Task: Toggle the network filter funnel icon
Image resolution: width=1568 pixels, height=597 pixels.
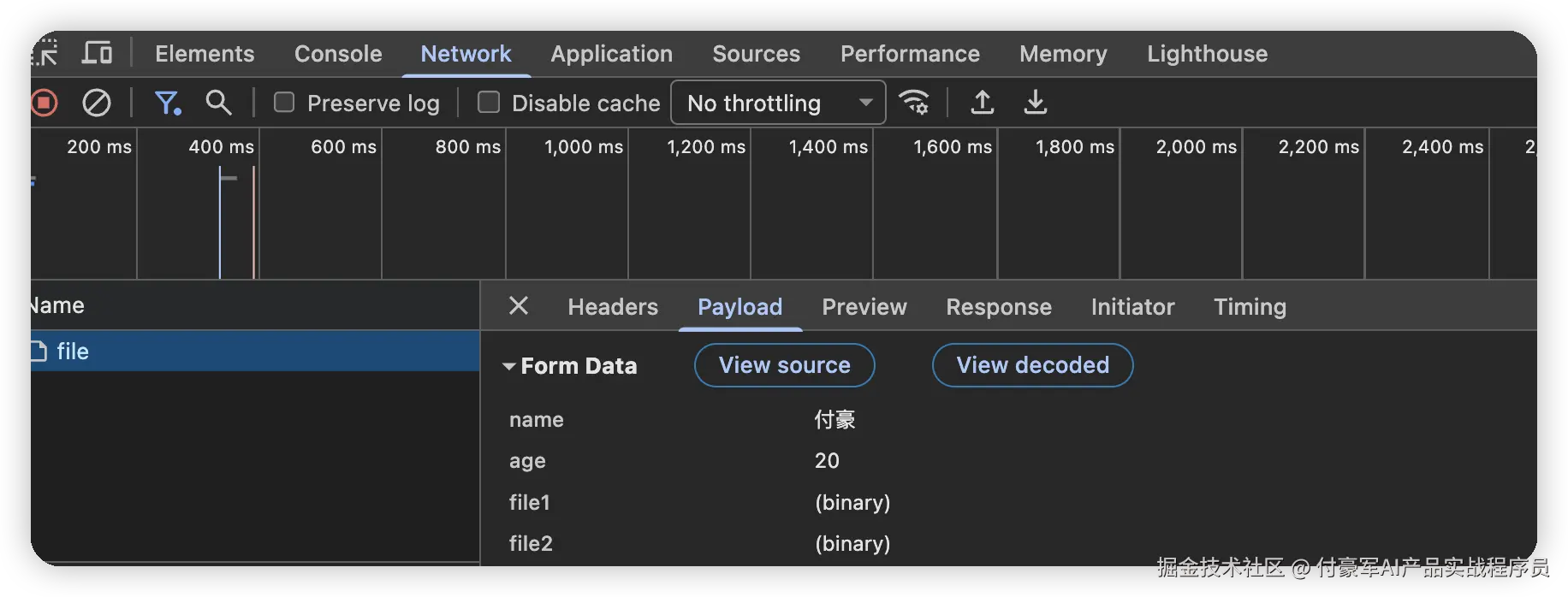Action: point(168,103)
